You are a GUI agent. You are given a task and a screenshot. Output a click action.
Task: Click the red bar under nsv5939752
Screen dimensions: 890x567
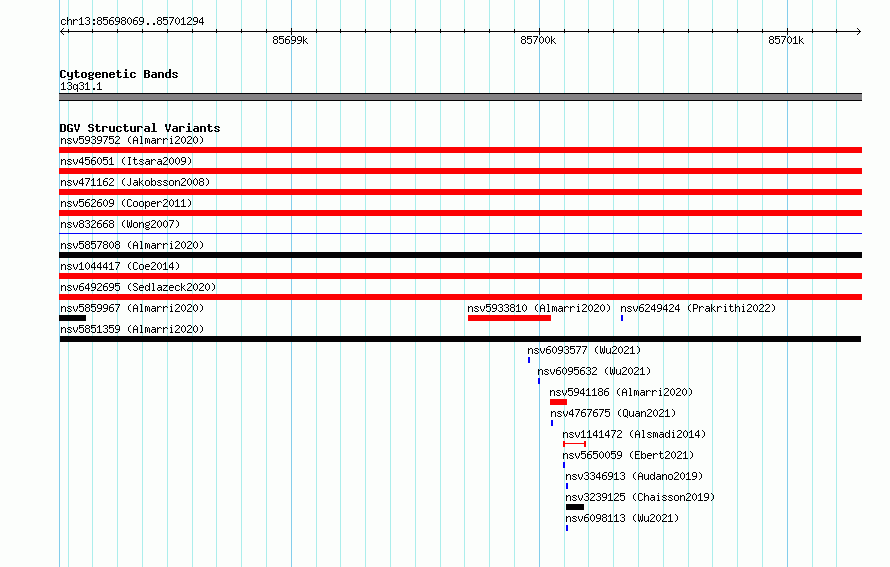point(460,150)
